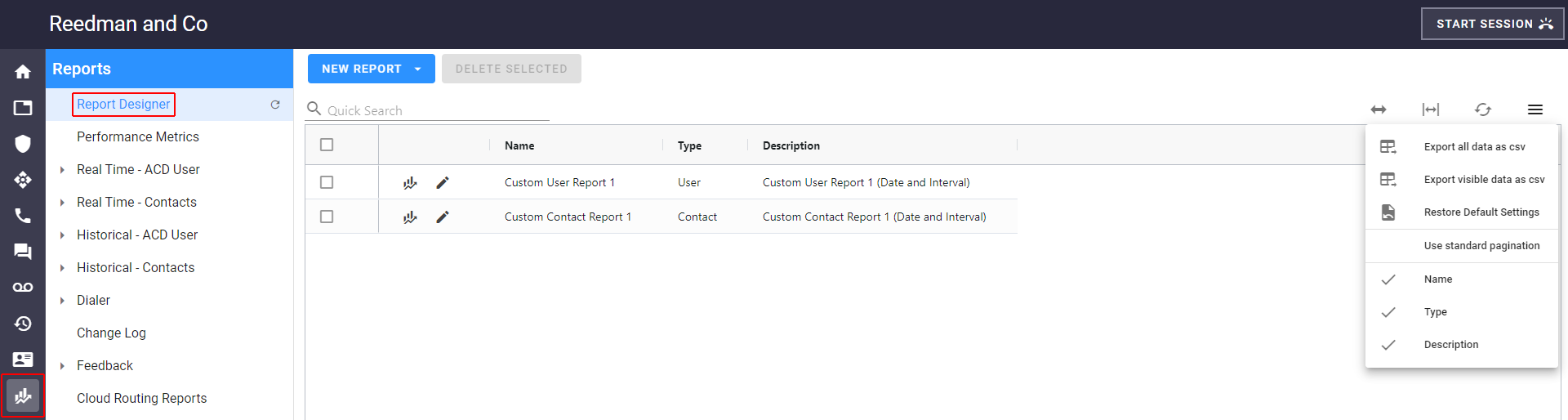Select 'Custom User Report 1' name cell
Screen dimensions: 1568x420
(x=559, y=182)
